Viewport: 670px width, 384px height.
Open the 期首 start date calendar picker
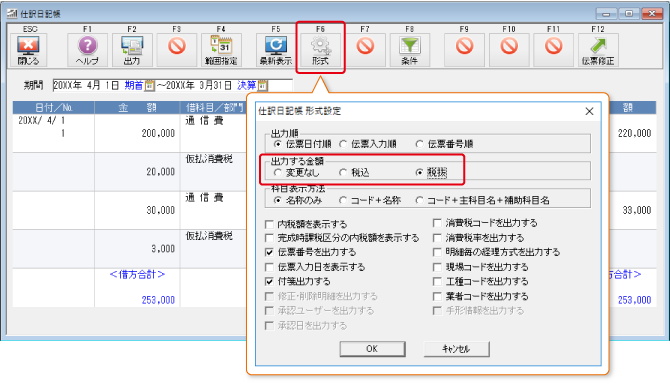(x=150, y=85)
